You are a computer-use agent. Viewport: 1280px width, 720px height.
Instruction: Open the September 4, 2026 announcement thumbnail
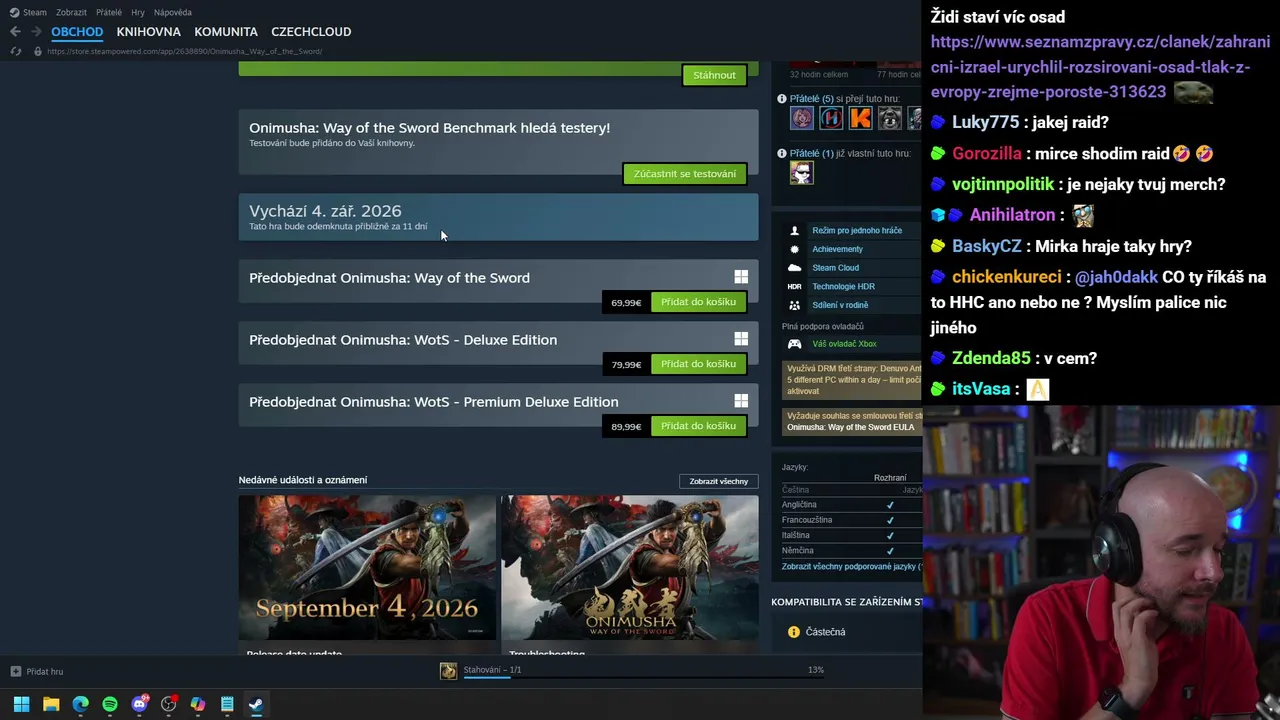367,567
